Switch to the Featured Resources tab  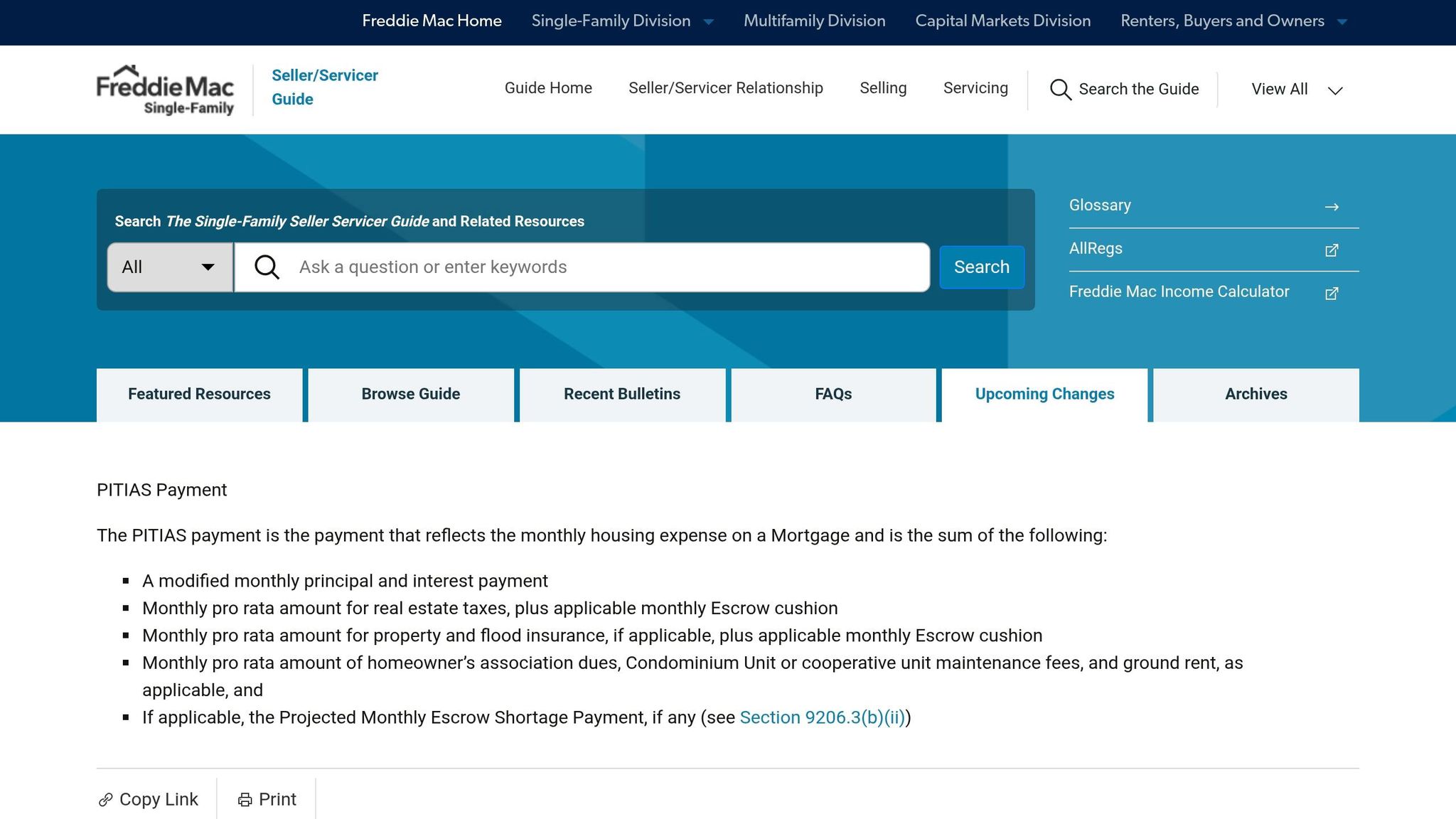pyautogui.click(x=199, y=395)
